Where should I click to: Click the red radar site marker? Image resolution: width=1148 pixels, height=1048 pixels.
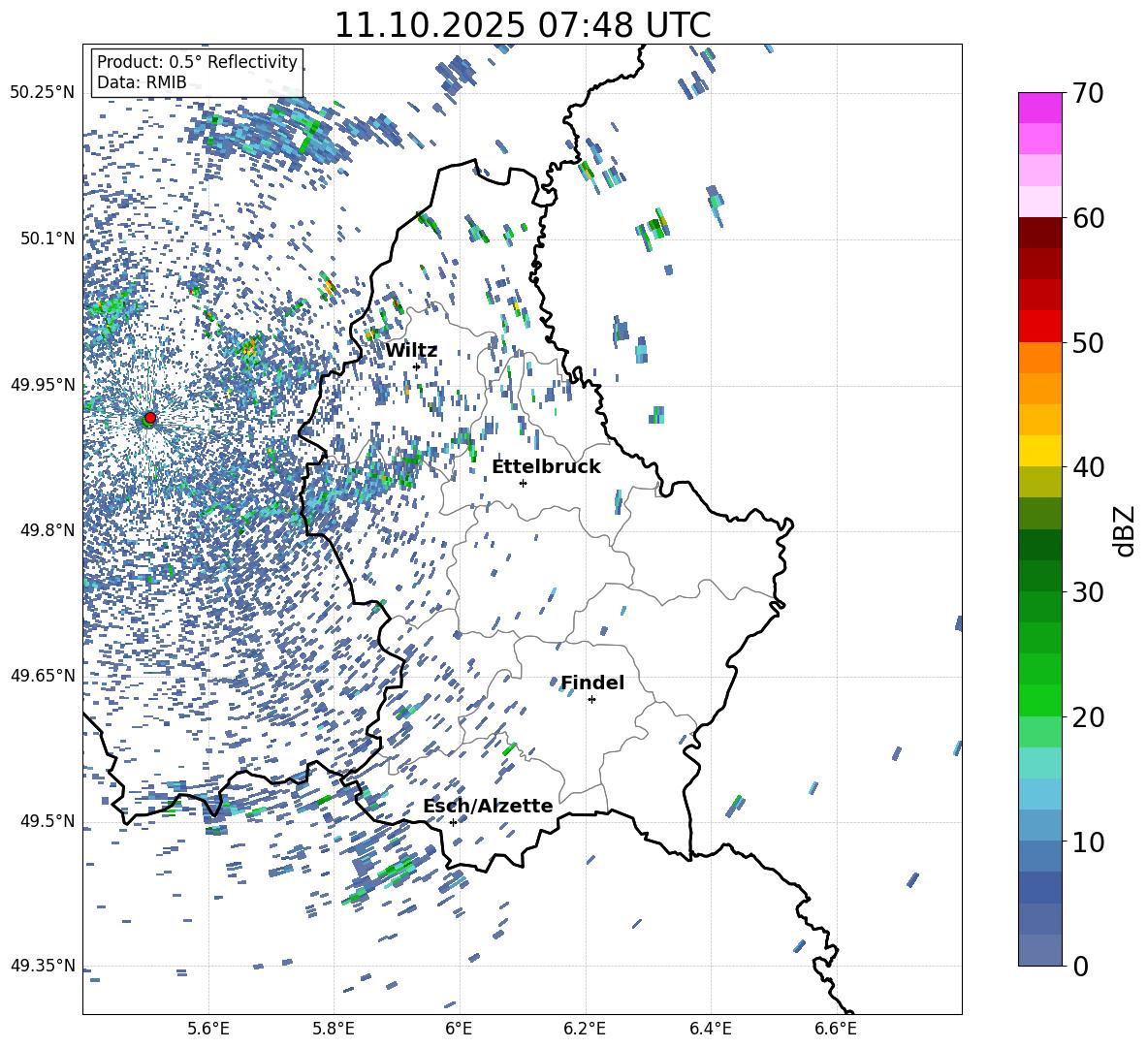coord(150,418)
